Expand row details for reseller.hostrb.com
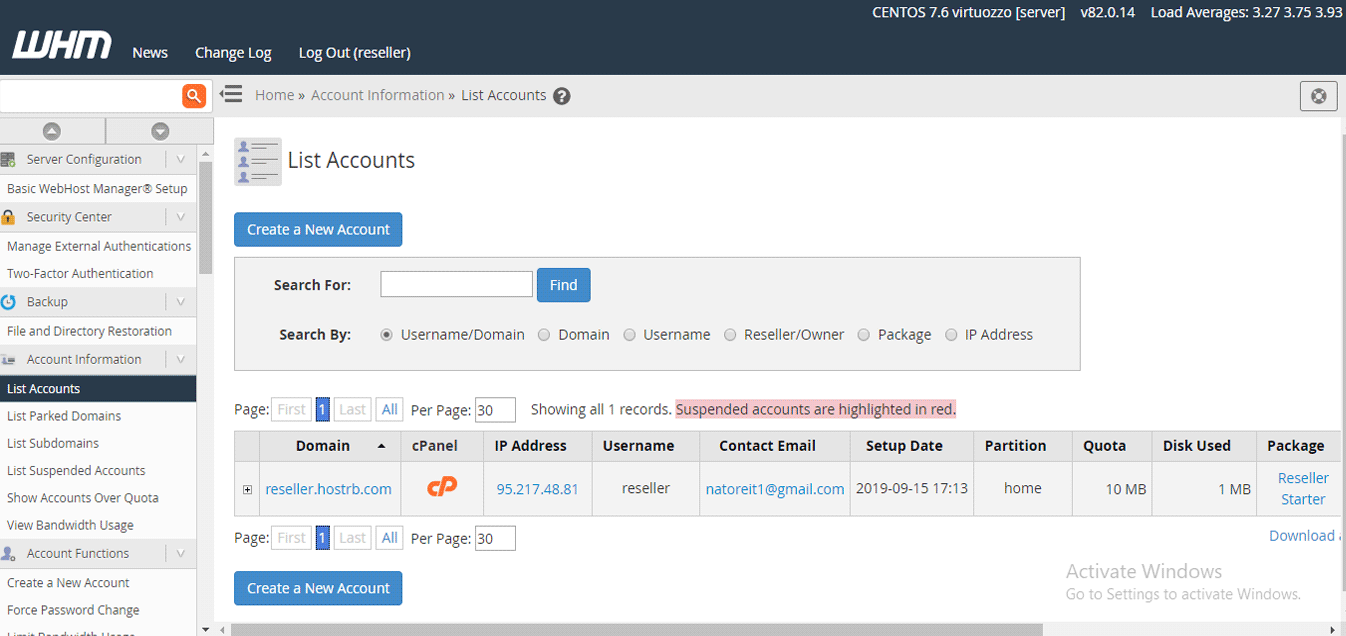The height and width of the screenshot is (636, 1346). [x=247, y=489]
